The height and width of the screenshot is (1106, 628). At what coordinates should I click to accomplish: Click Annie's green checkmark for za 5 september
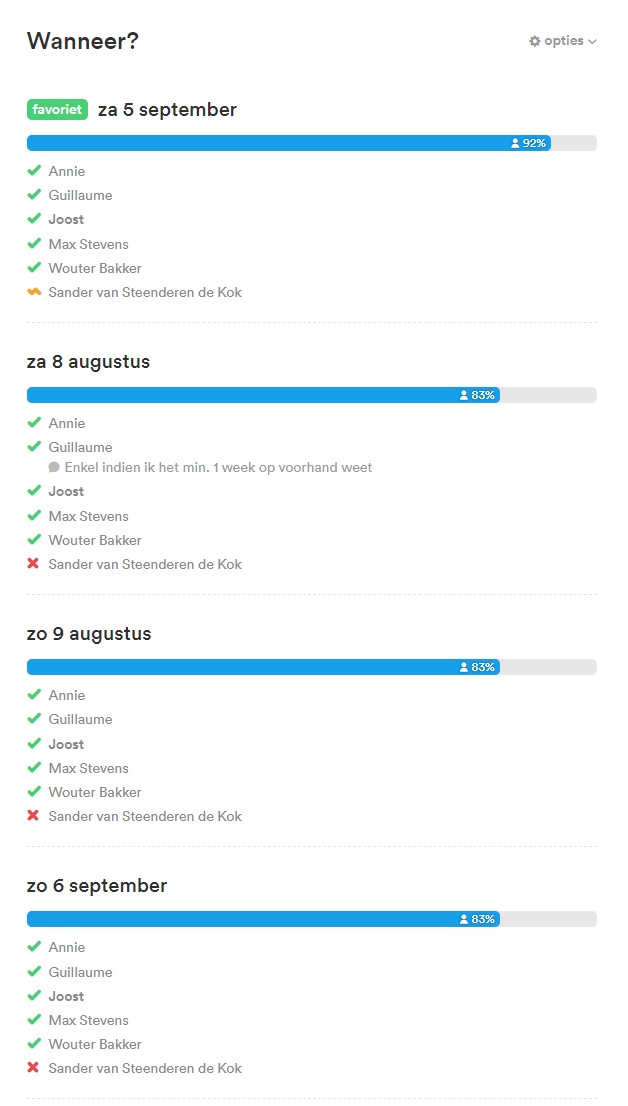click(34, 171)
